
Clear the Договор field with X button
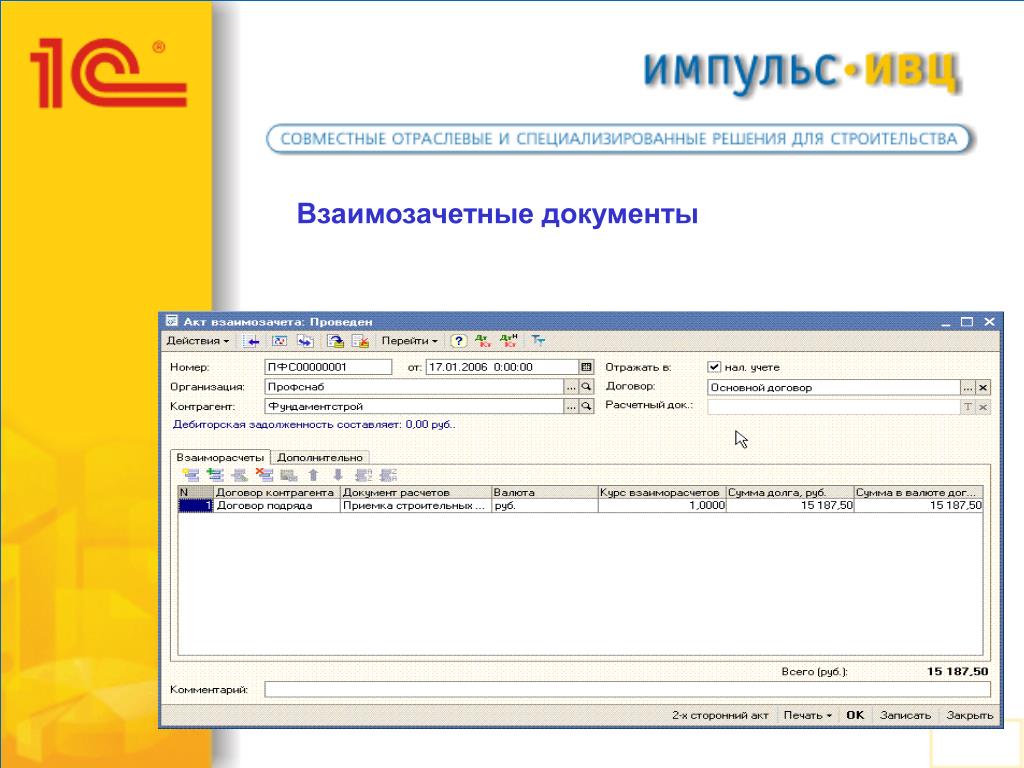pos(983,387)
